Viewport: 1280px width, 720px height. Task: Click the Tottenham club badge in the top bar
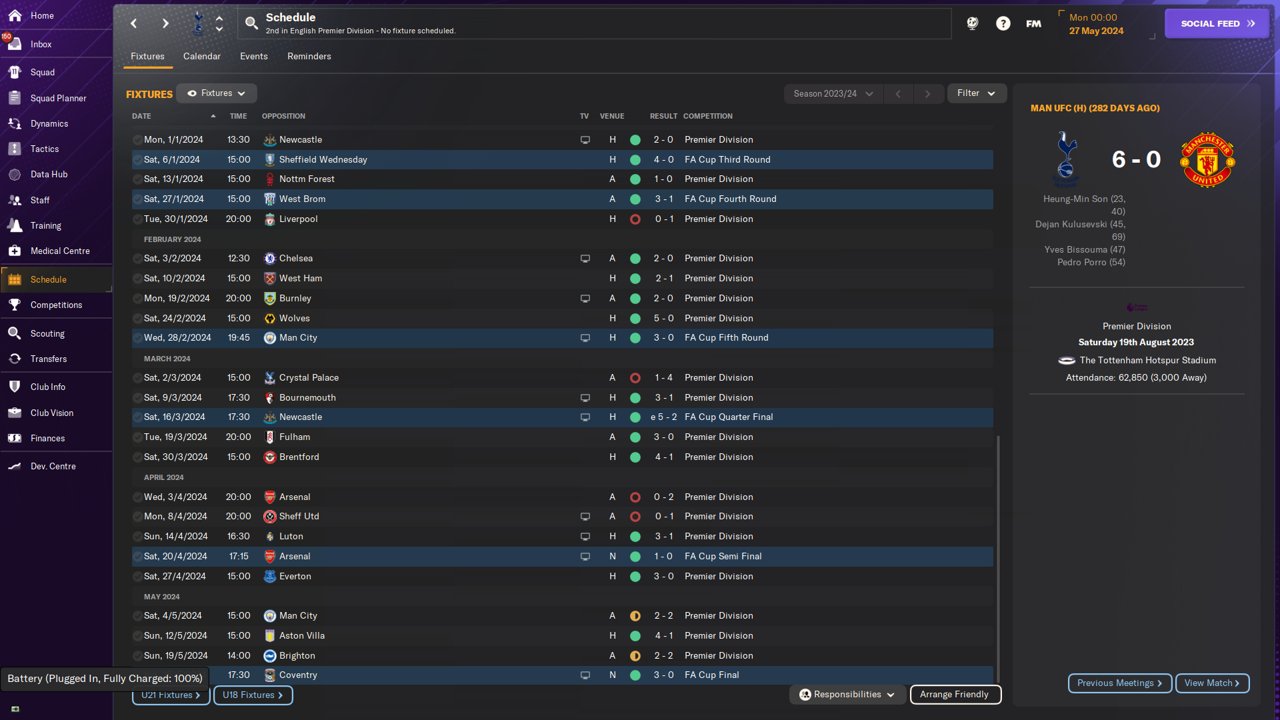coord(198,23)
